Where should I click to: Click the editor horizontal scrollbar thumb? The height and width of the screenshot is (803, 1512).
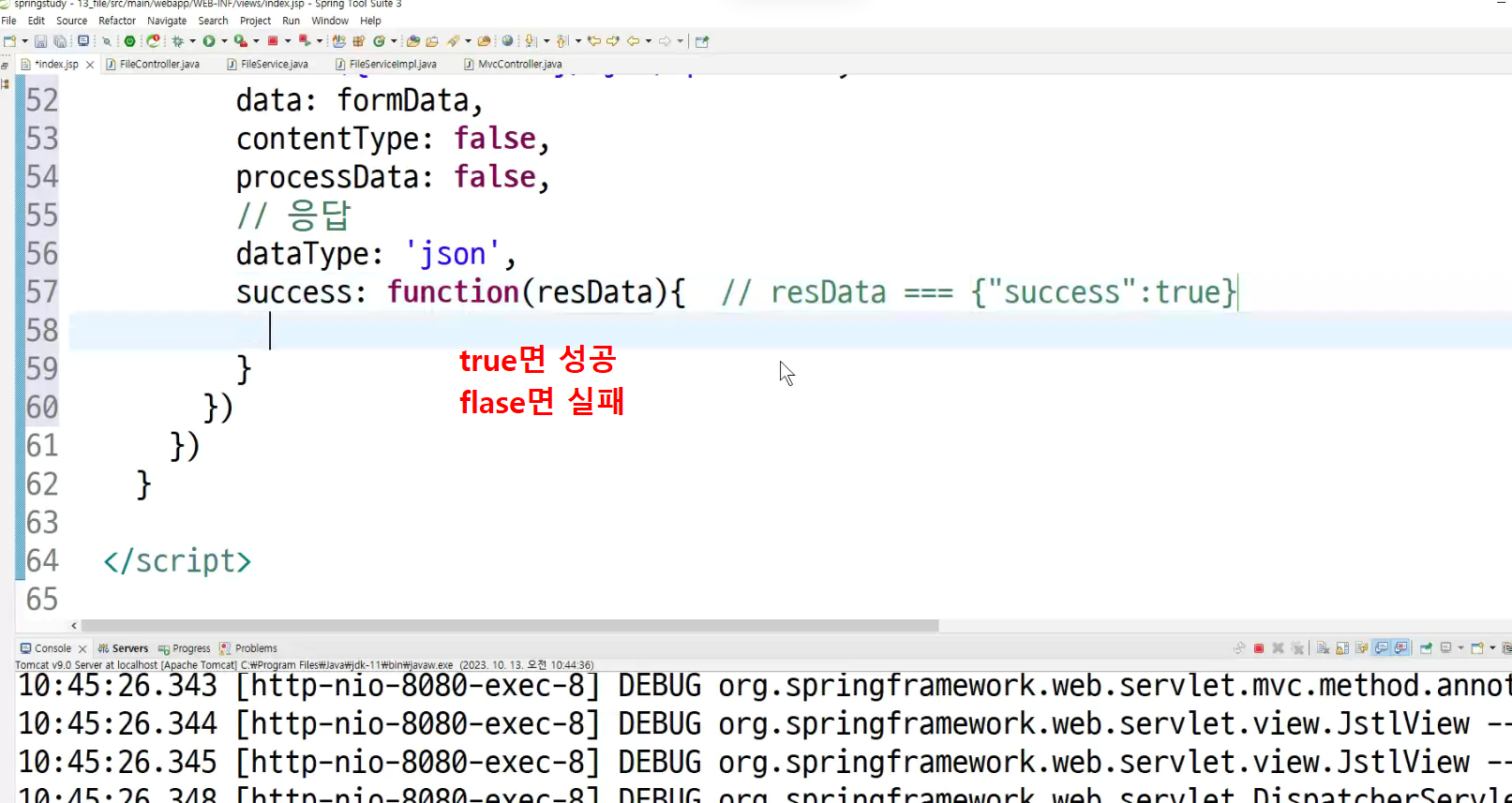510,625
